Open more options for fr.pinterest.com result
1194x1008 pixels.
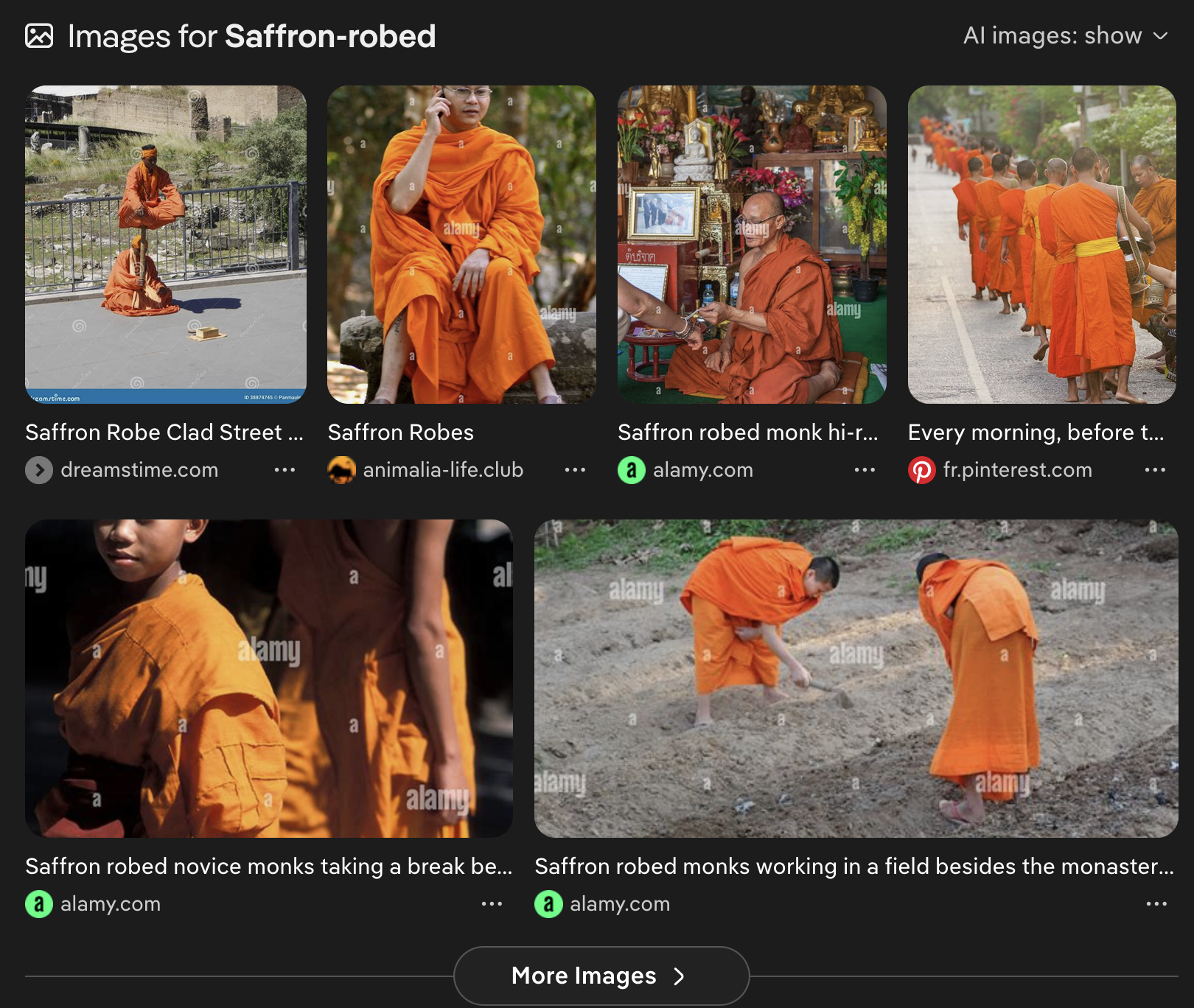click(x=1155, y=470)
